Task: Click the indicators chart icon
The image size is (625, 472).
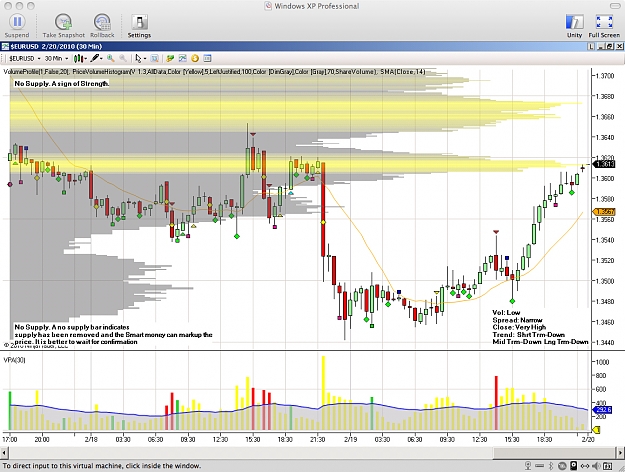Action: (183, 59)
